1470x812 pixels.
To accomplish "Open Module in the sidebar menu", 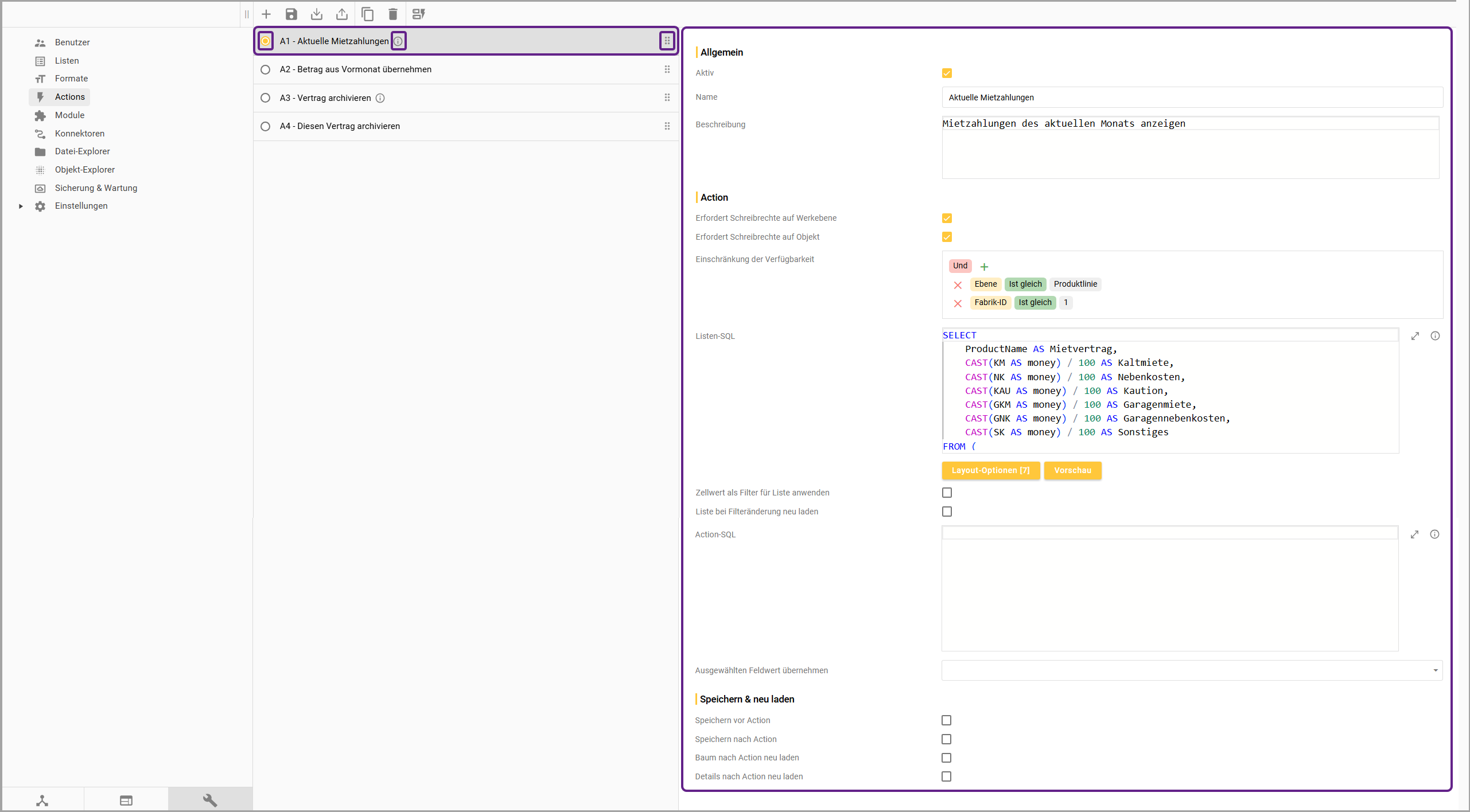I will click(69, 115).
